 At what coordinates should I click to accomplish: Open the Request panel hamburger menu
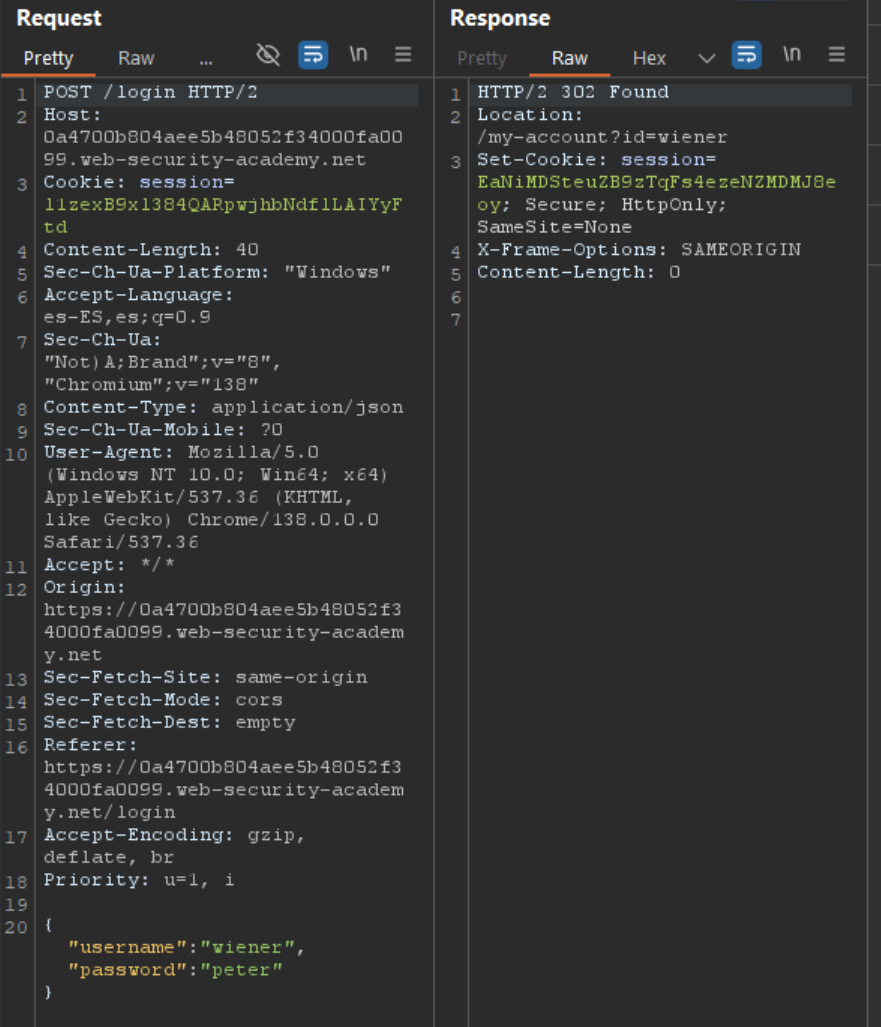(x=403, y=55)
